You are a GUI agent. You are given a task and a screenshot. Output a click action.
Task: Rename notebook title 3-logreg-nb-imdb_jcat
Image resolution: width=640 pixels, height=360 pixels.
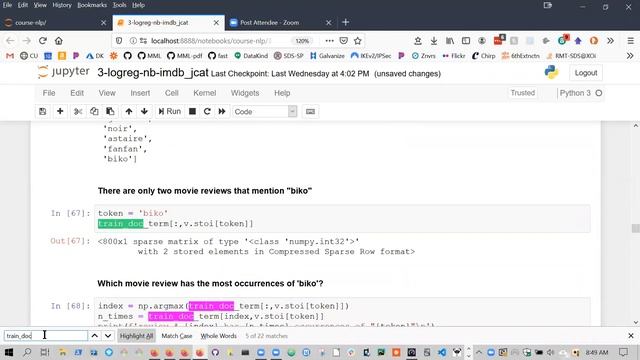click(153, 73)
